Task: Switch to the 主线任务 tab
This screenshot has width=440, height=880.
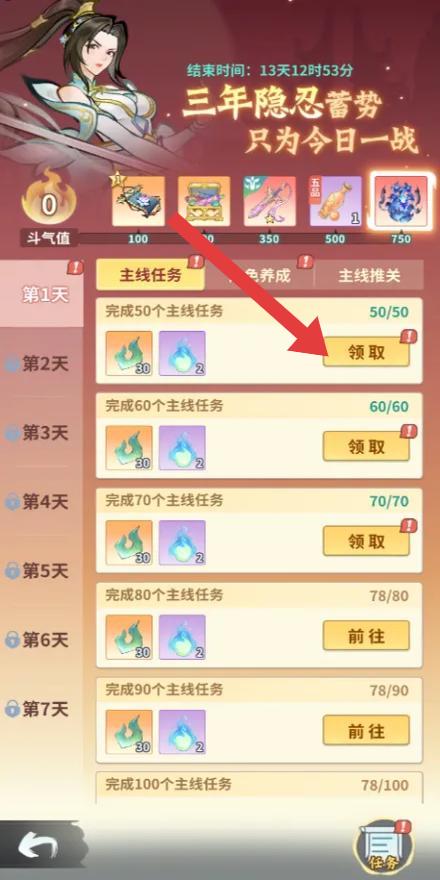Action: tap(150, 275)
